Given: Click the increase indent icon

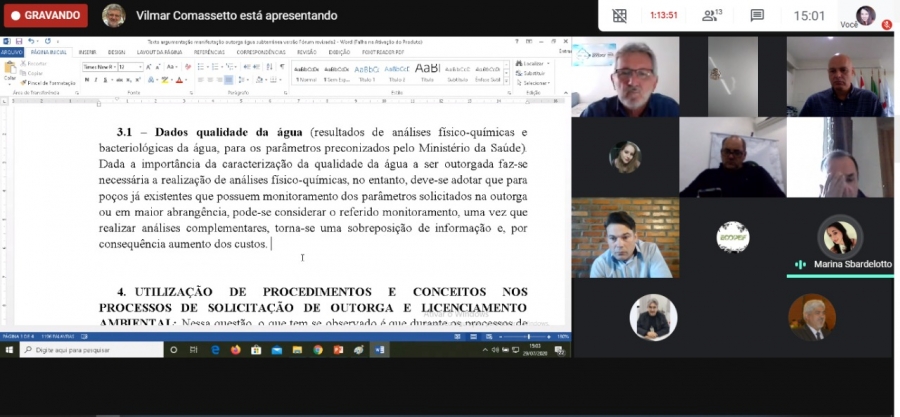Looking at the screenshot, I should [x=257, y=67].
